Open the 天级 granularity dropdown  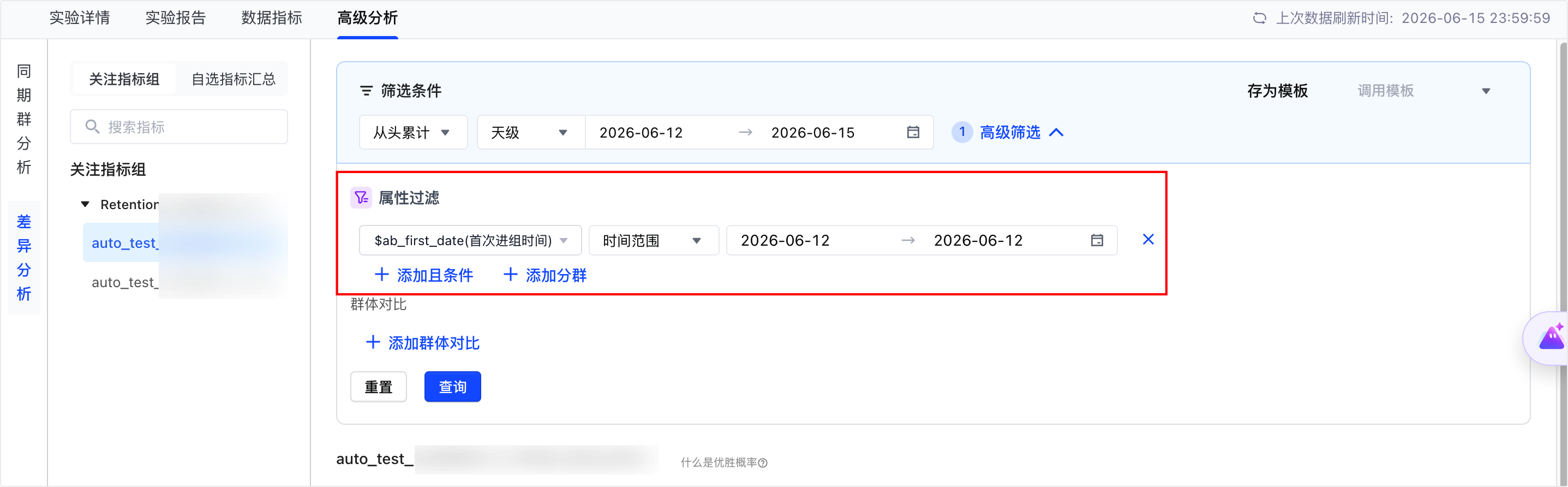tap(530, 132)
